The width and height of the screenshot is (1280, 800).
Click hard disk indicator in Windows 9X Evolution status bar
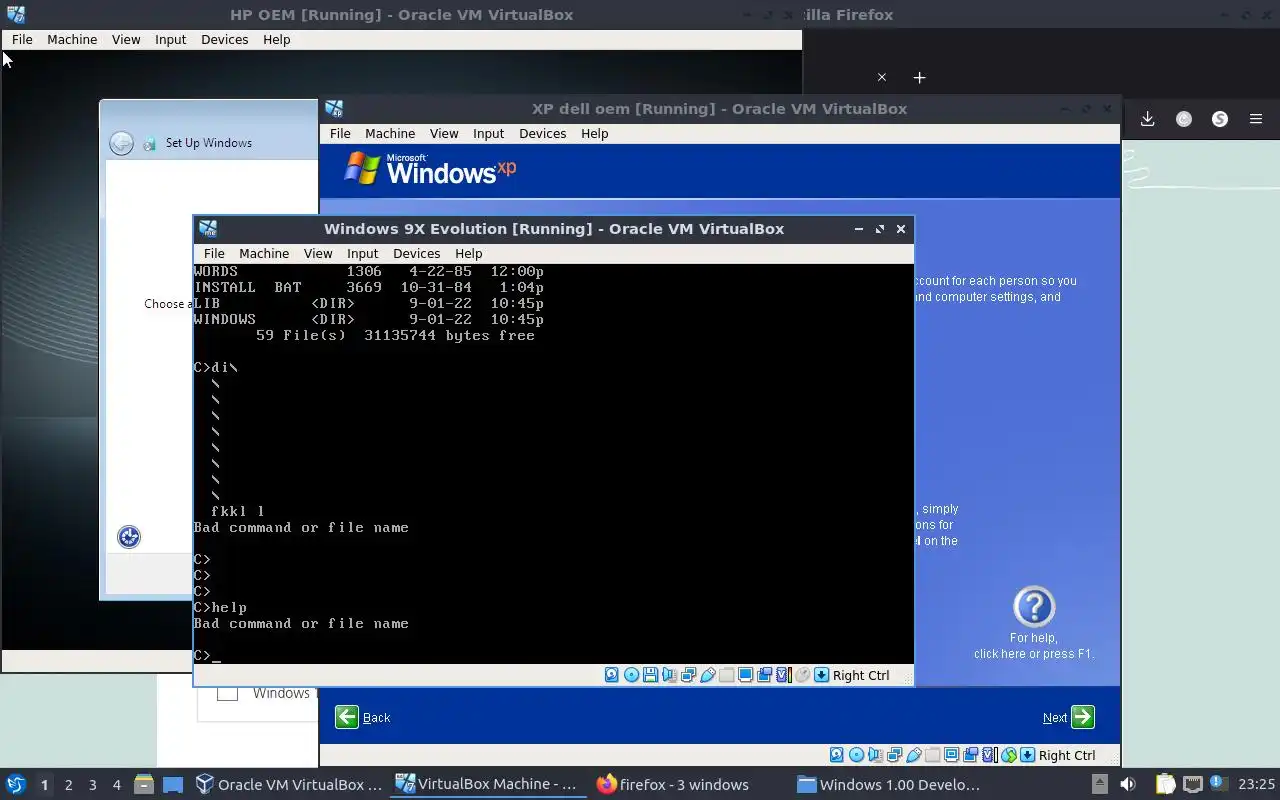[611, 675]
